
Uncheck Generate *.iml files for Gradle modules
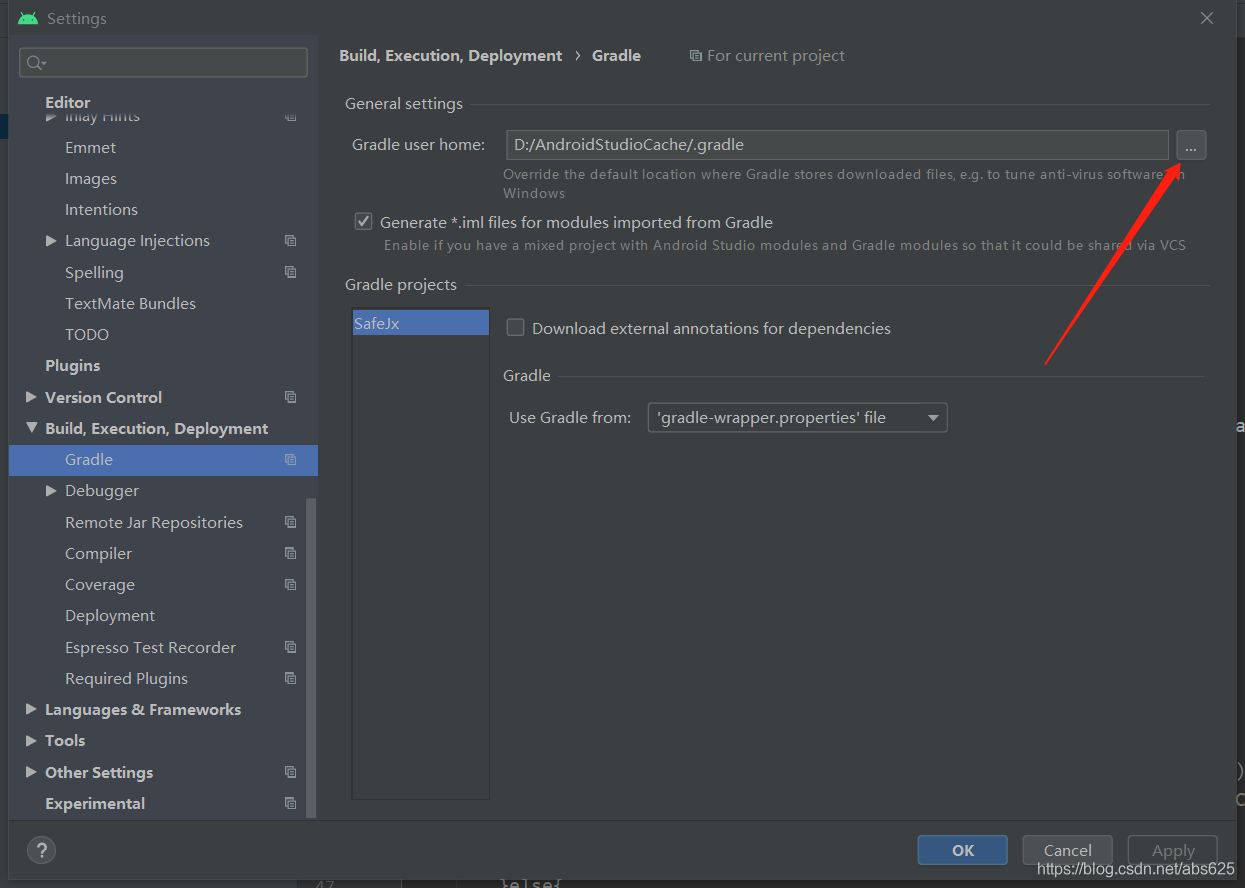point(363,221)
